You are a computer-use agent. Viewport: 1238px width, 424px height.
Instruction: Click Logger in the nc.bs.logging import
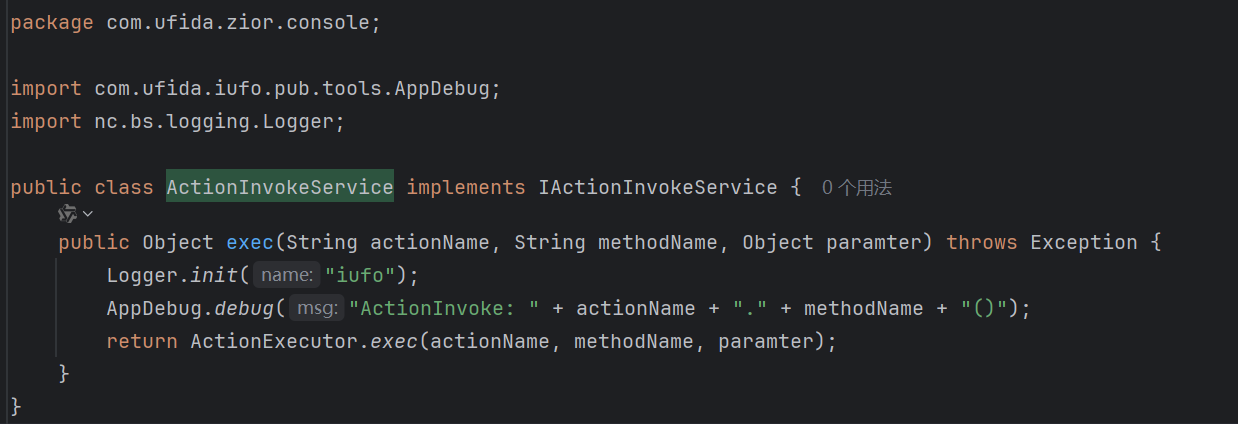coord(308,121)
